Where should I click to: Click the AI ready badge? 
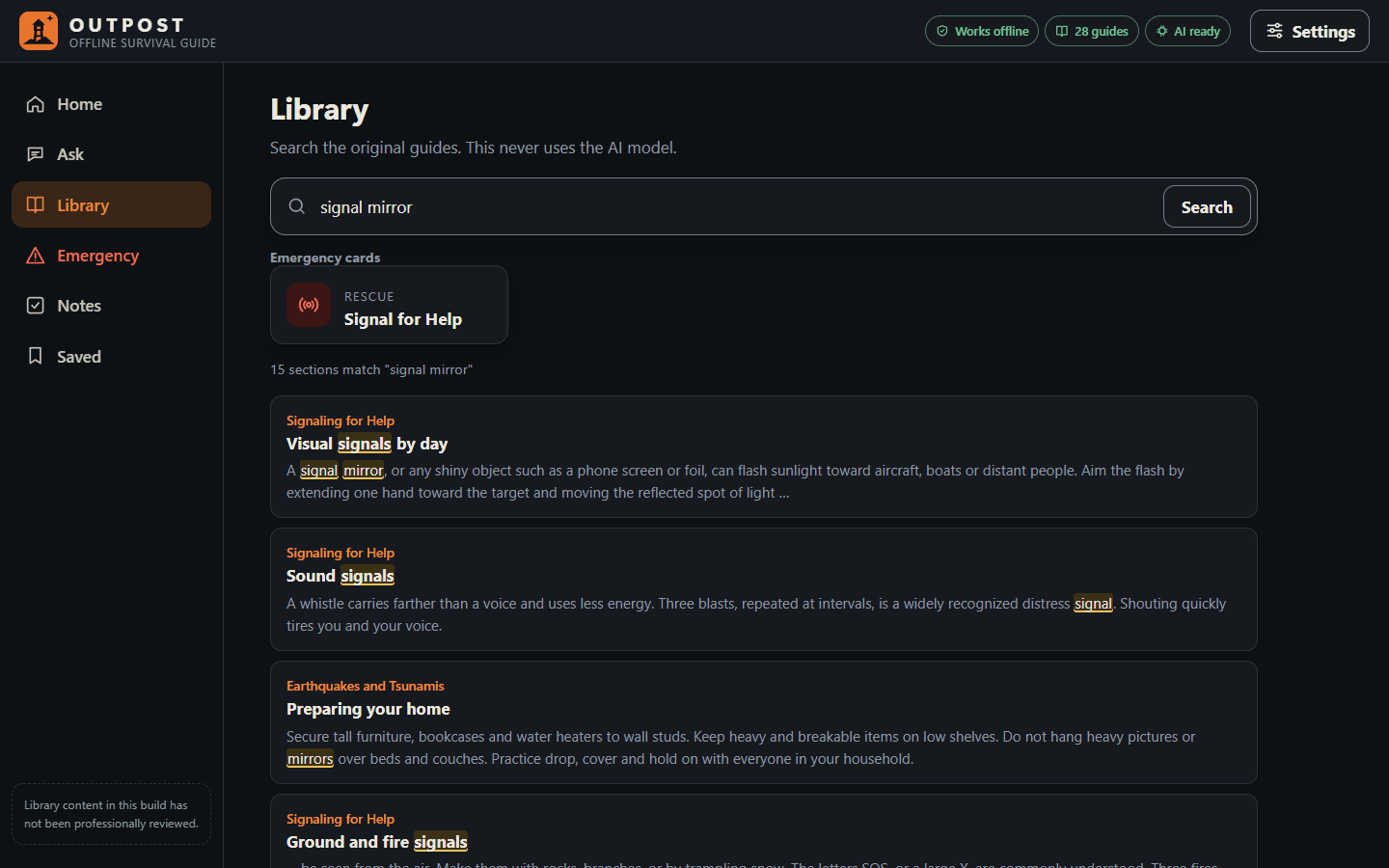[x=1187, y=31]
